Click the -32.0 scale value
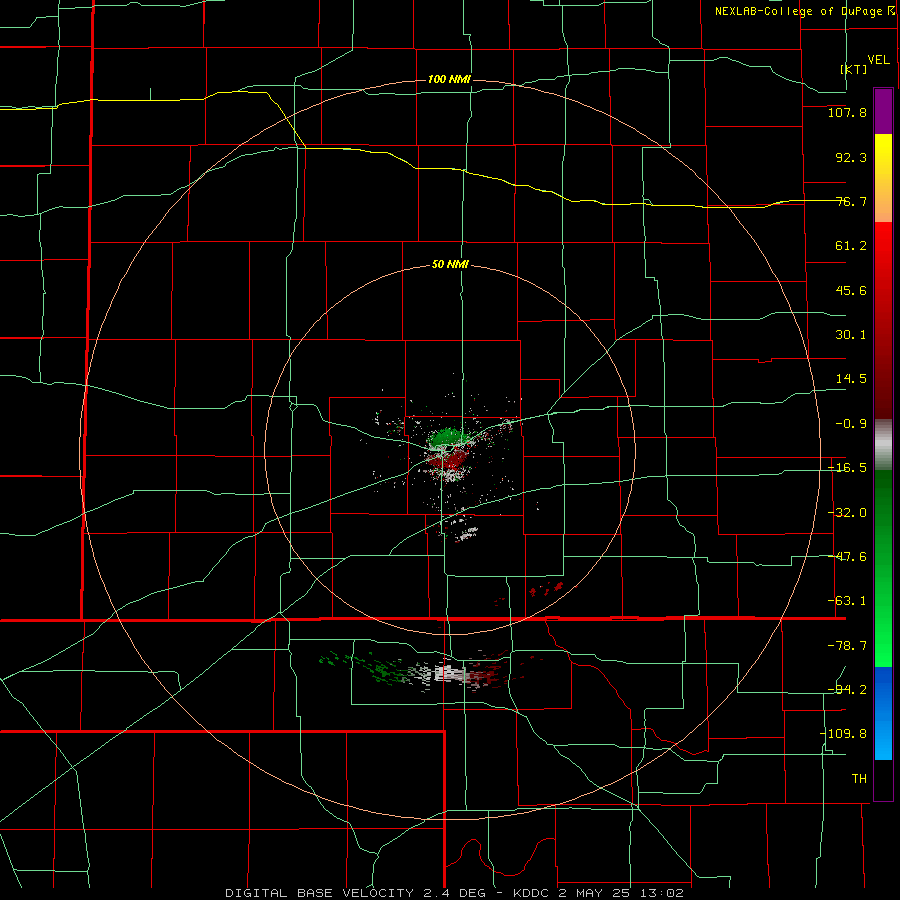Screen dimensions: 900x900 [x=847, y=513]
